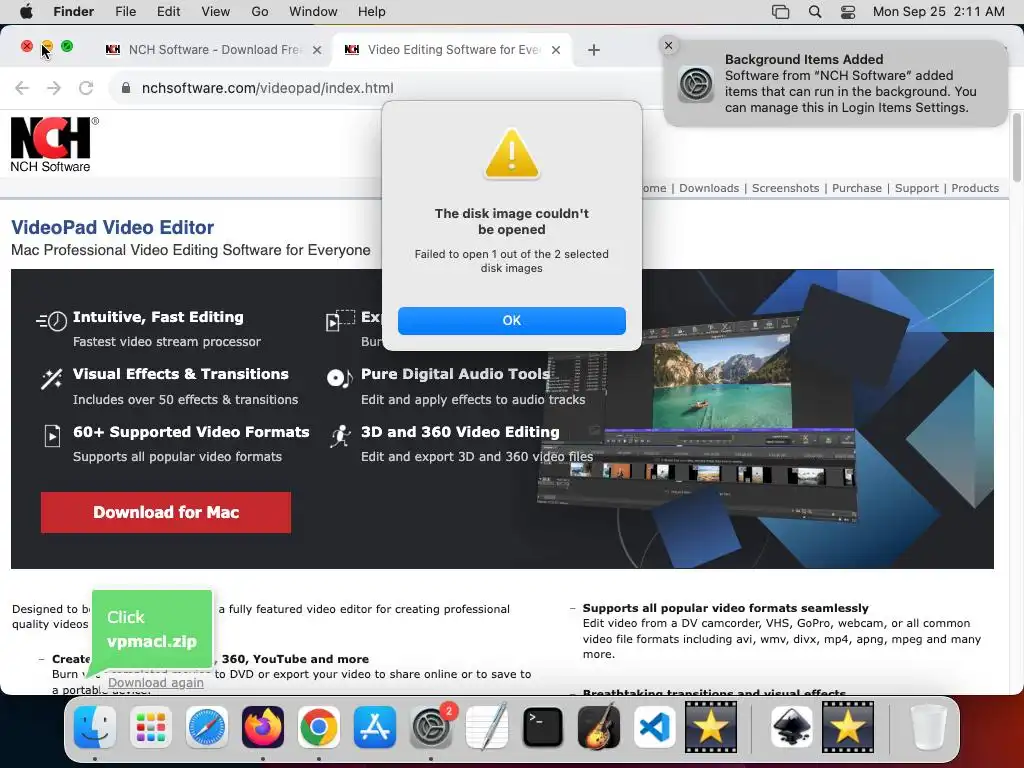Open the View menu

216,11
